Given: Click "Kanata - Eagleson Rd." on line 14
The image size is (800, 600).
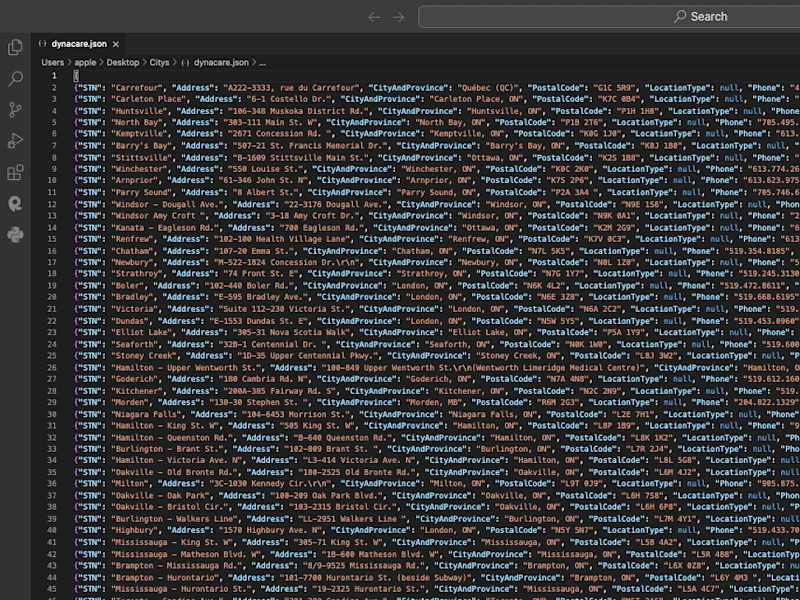Looking at the screenshot, I should [x=165, y=228].
